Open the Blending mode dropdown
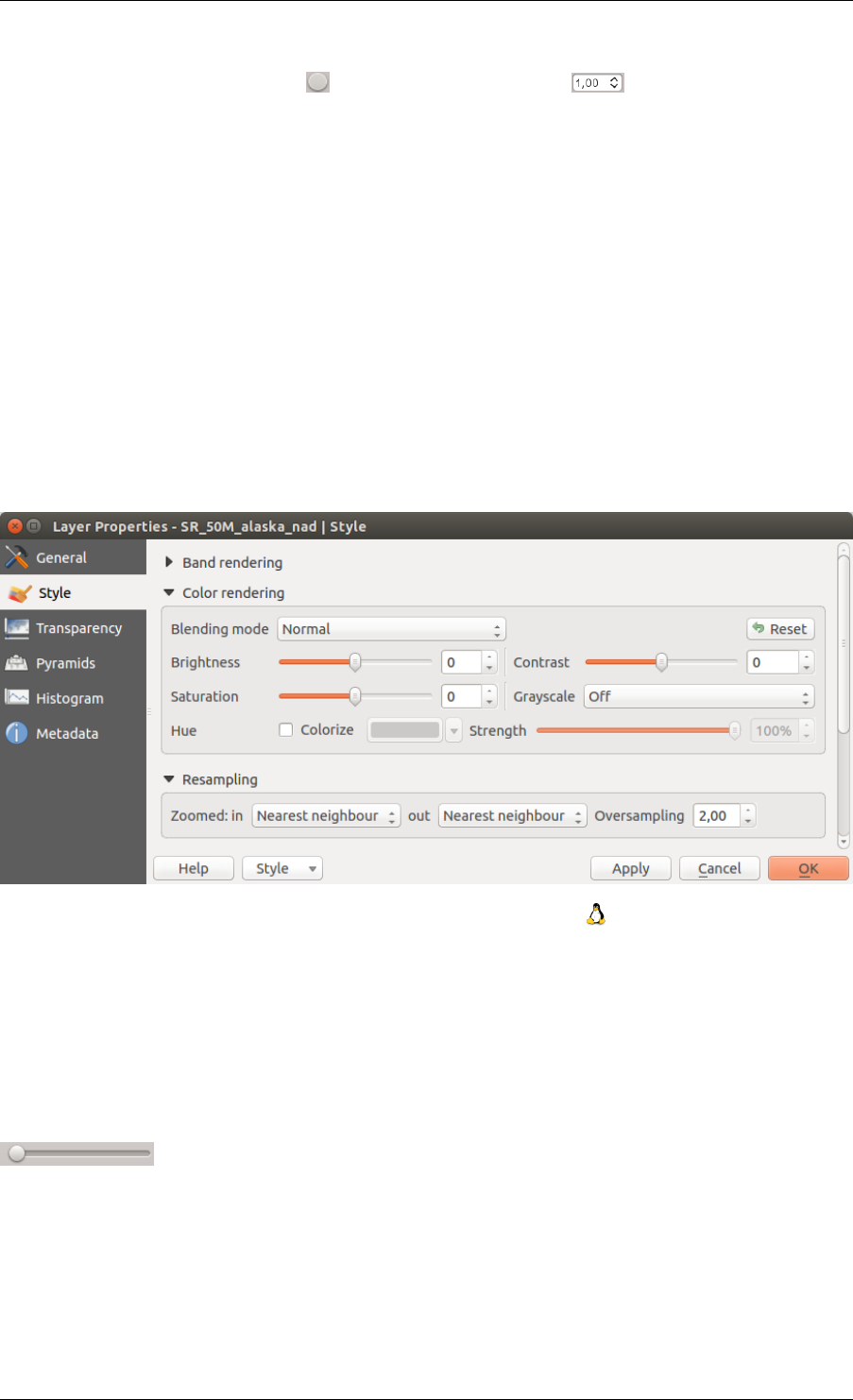 click(391, 629)
